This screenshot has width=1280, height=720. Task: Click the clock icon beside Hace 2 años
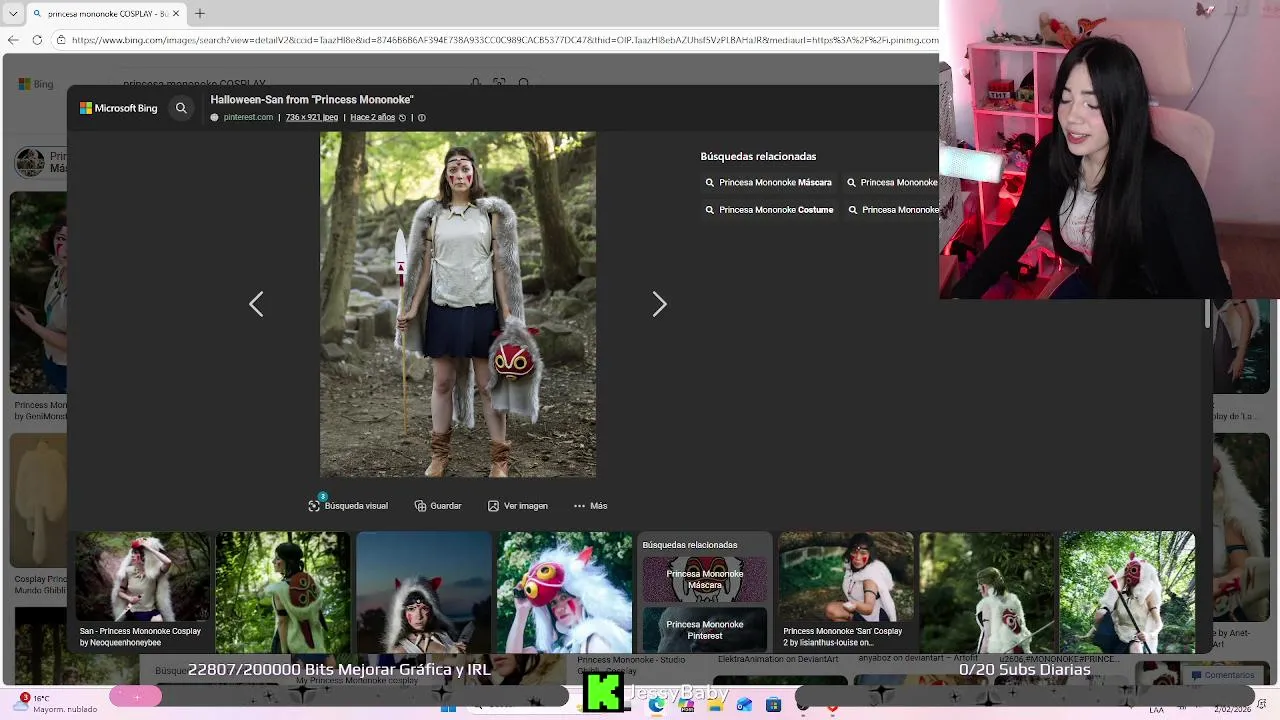tap(402, 118)
